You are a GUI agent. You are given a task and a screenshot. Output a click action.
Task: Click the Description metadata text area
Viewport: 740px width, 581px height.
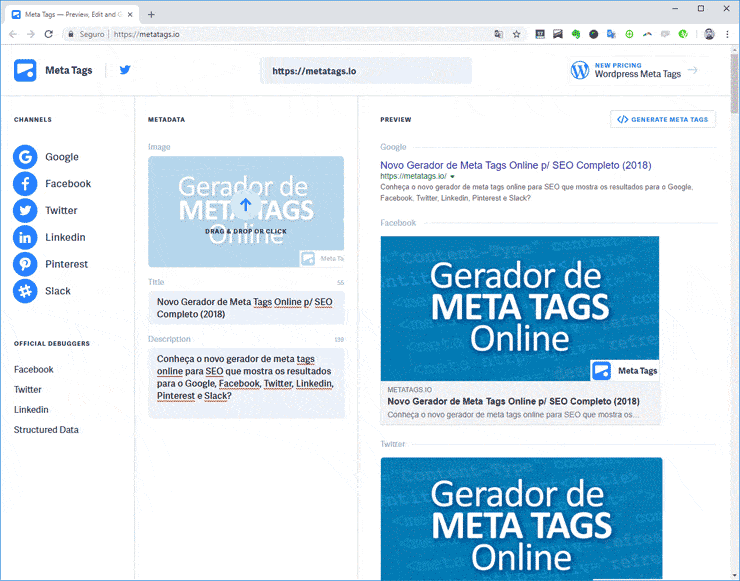click(246, 383)
